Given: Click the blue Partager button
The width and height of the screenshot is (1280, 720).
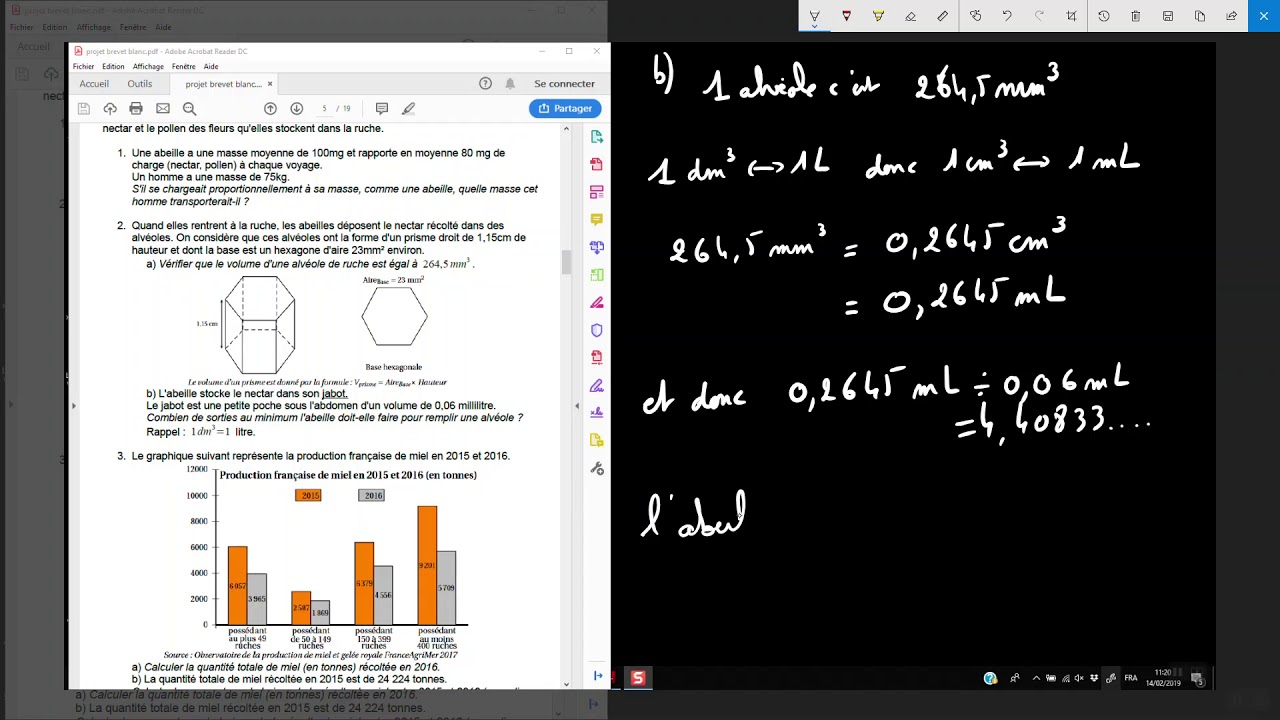Looking at the screenshot, I should pos(565,108).
